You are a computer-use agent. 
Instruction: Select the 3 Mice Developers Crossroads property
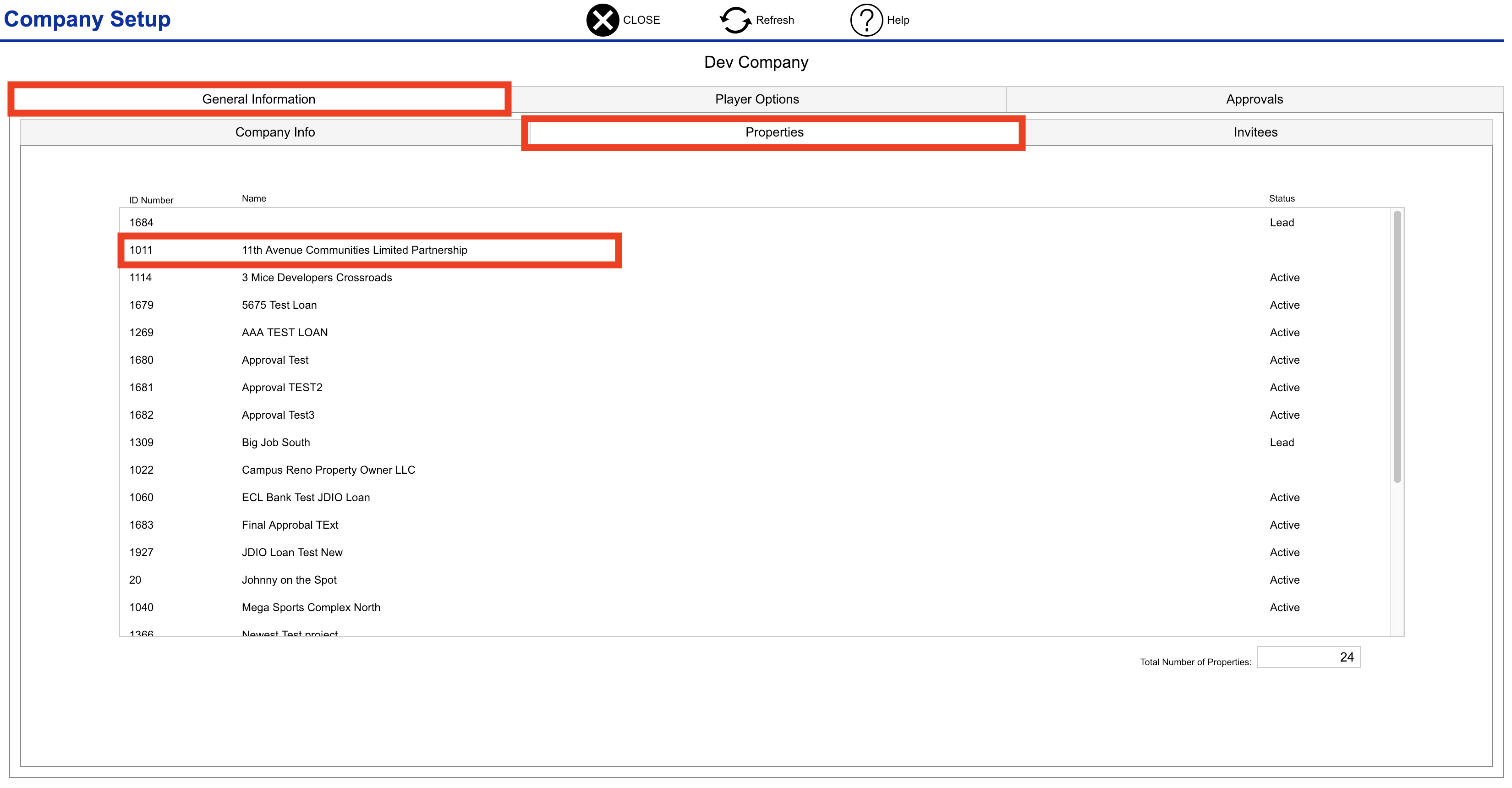pyautogui.click(x=316, y=278)
